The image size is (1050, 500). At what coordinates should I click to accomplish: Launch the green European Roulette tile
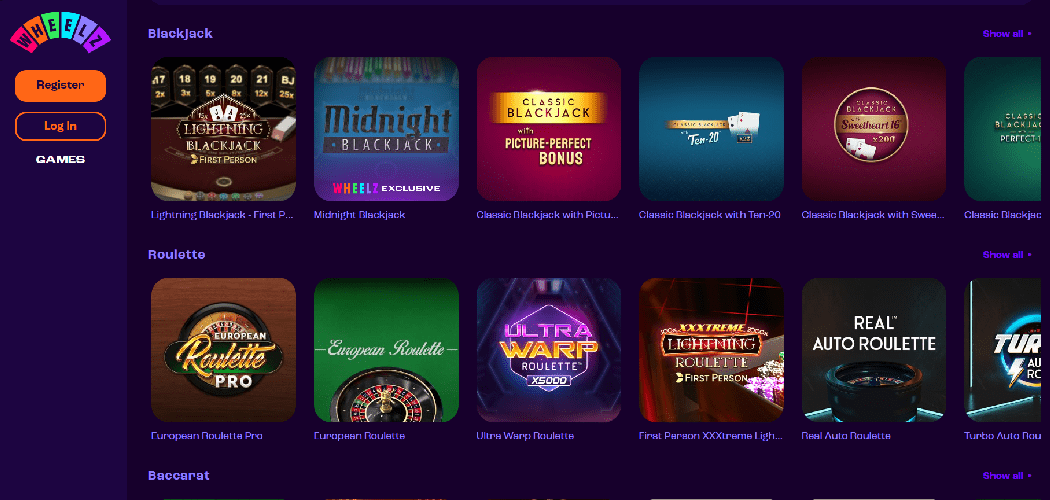pyautogui.click(x=386, y=350)
